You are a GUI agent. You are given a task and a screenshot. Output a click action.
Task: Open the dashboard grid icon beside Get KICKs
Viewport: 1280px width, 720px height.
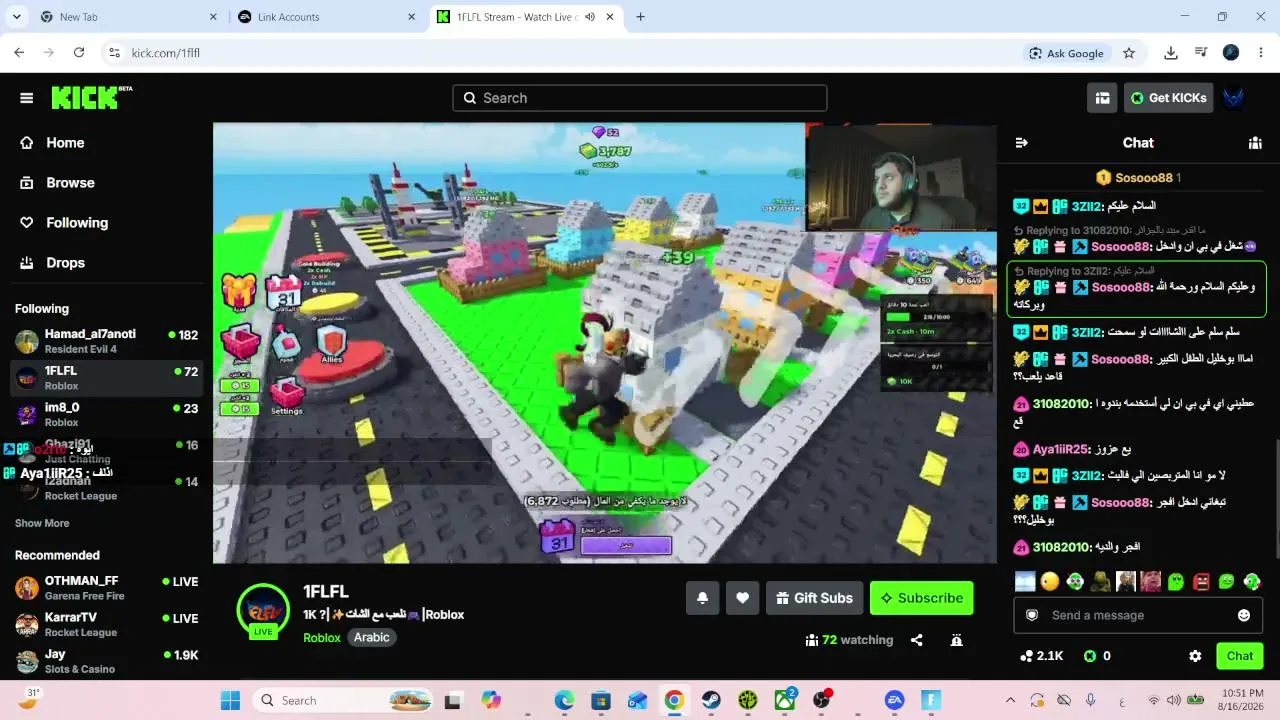click(x=1103, y=98)
